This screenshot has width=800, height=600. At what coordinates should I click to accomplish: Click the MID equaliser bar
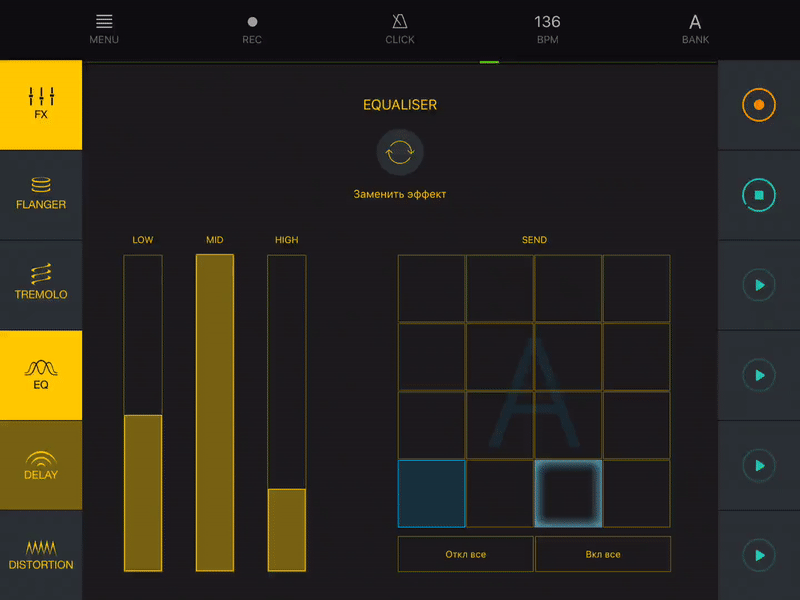click(x=215, y=412)
